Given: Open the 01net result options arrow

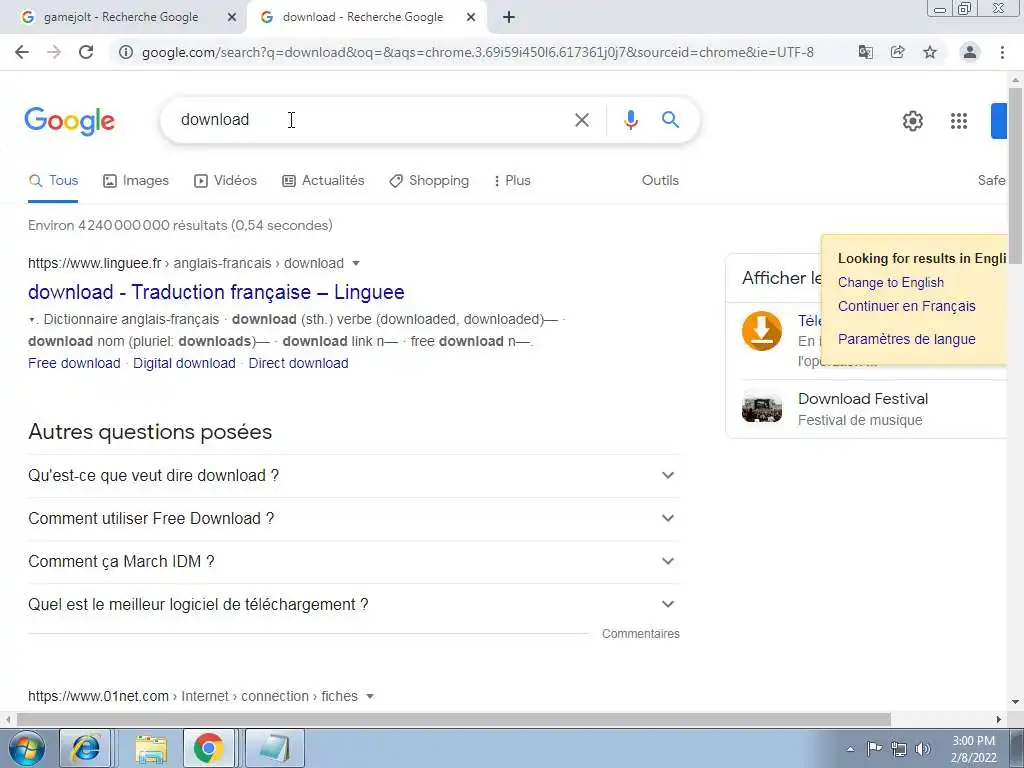Looking at the screenshot, I should [x=370, y=696].
